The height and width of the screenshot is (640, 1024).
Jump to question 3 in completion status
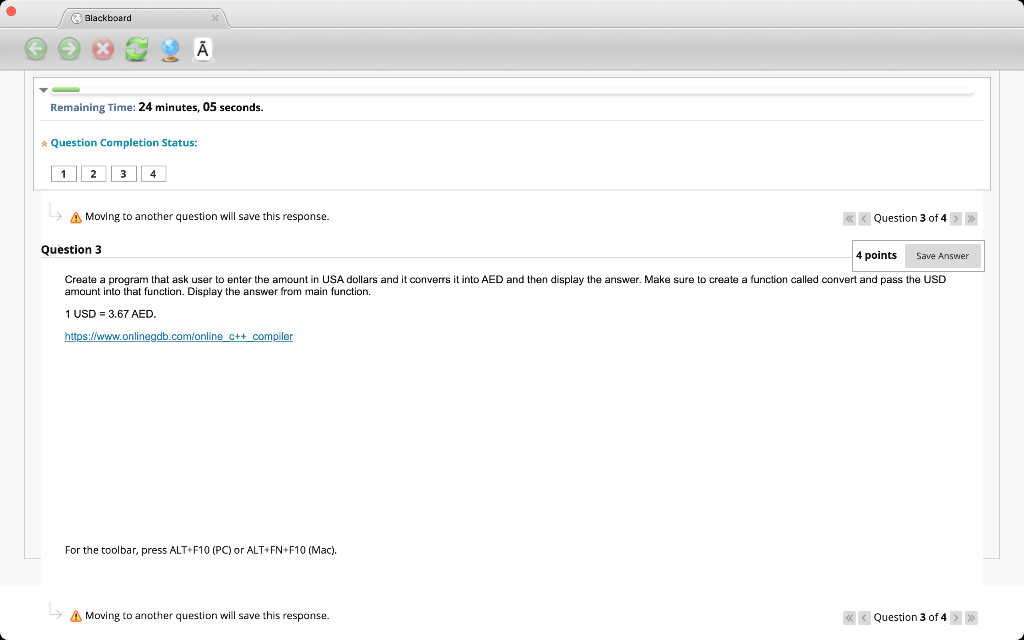(123, 174)
